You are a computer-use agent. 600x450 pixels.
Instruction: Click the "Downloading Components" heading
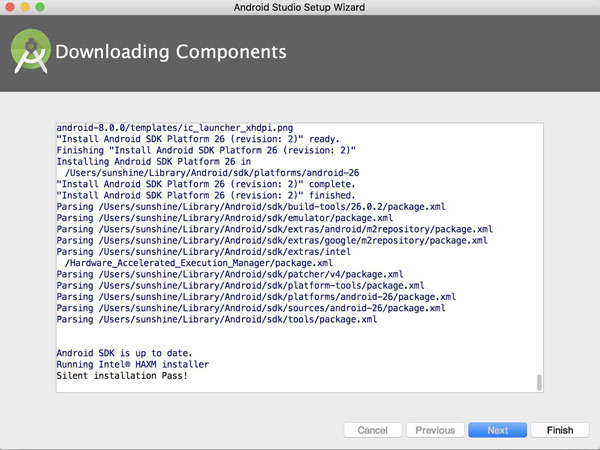(171, 52)
